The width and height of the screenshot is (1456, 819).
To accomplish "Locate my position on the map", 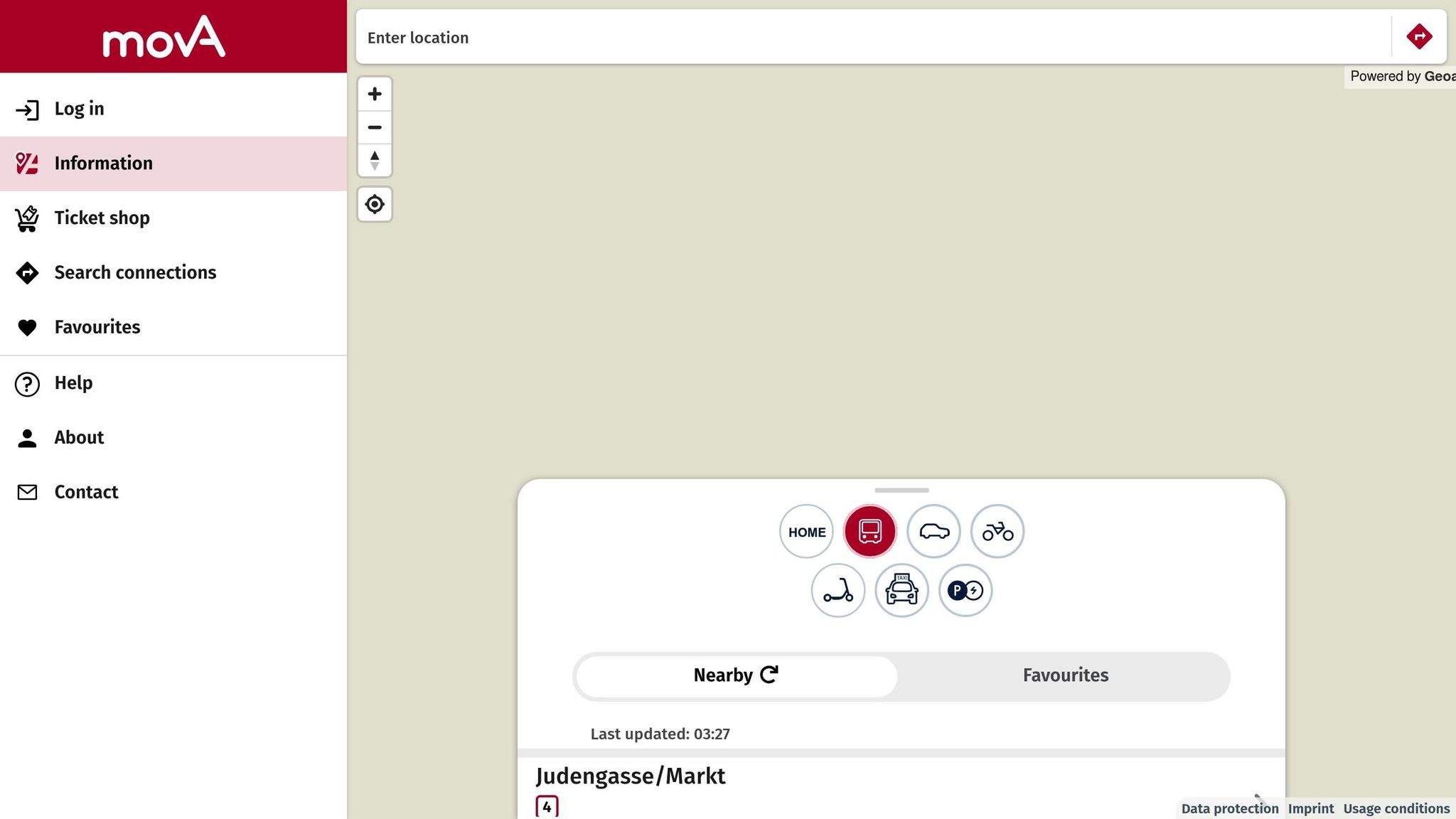I will (x=375, y=205).
